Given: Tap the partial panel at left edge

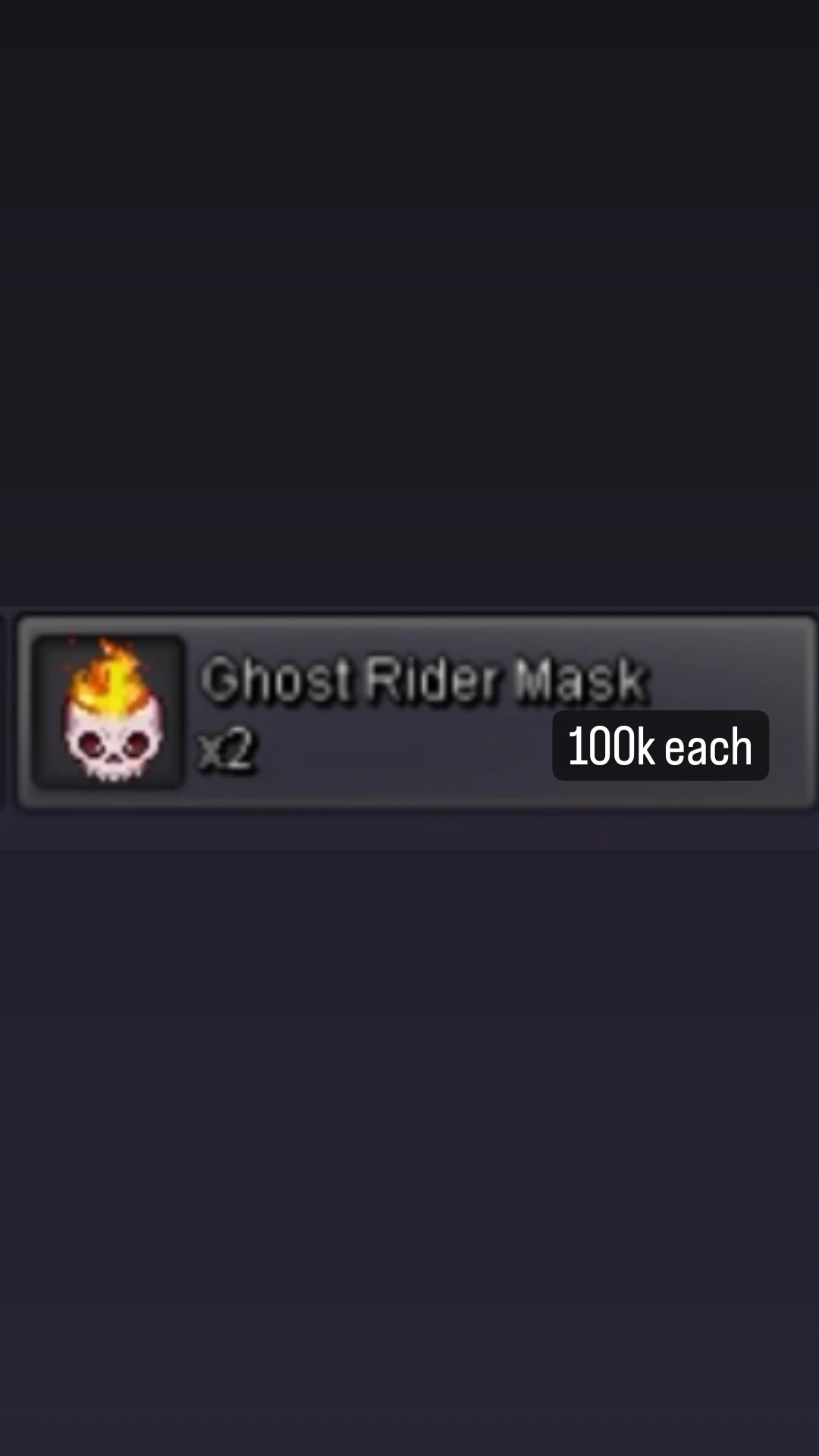Looking at the screenshot, I should pos(4,709).
